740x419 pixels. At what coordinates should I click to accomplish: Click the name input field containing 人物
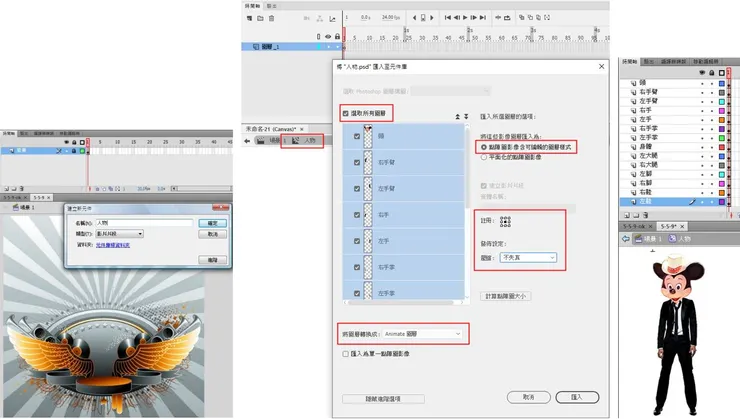(144, 223)
